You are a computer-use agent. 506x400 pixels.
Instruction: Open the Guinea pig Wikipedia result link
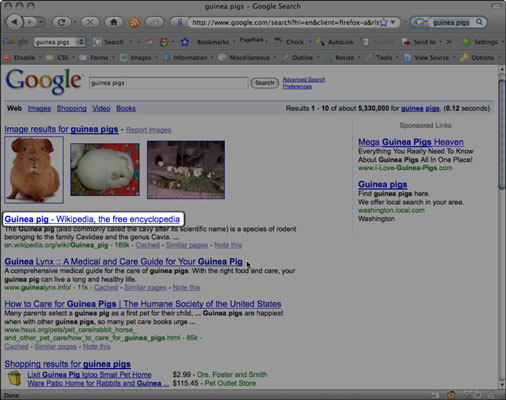tap(92, 219)
